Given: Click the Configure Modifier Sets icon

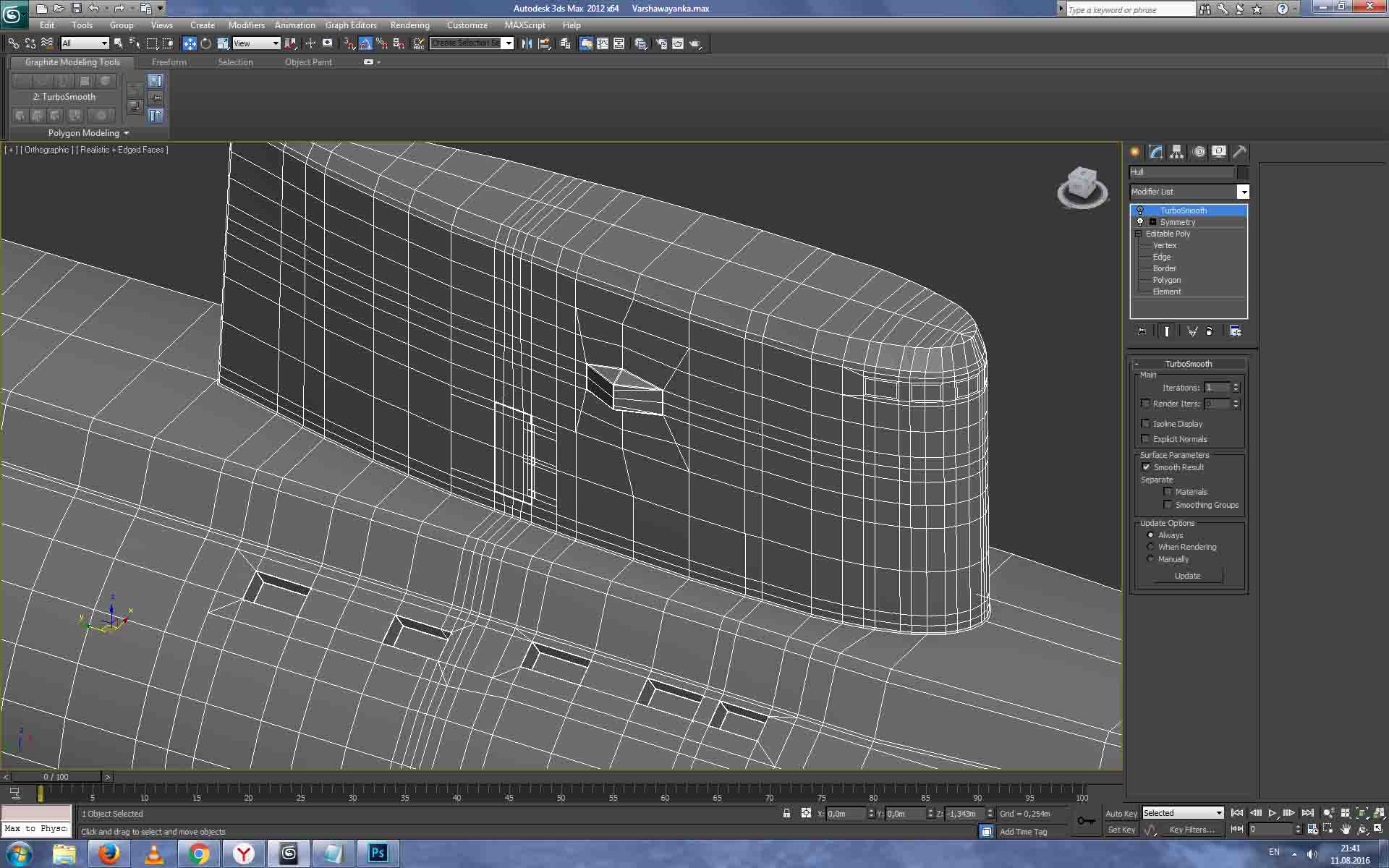Looking at the screenshot, I should (1235, 331).
